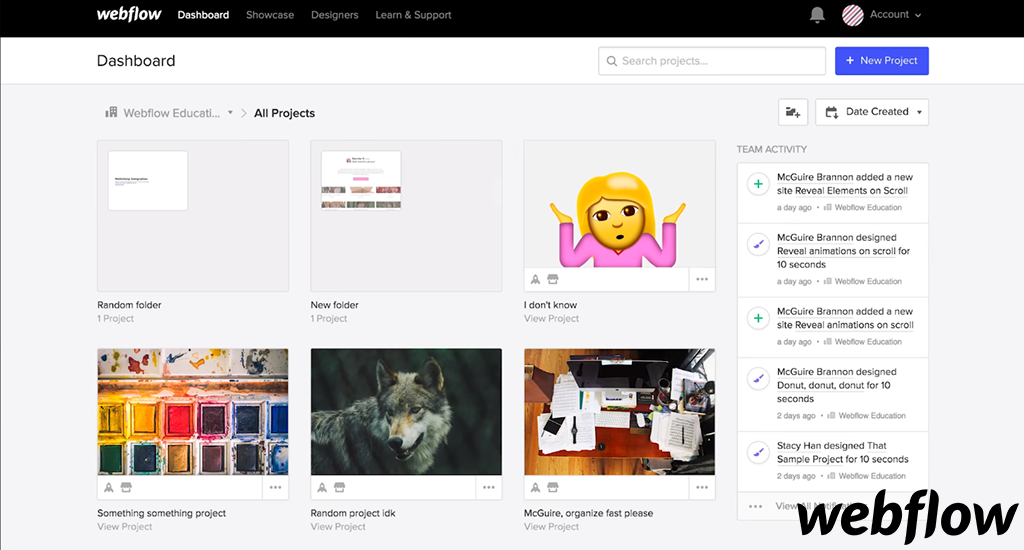Image resolution: width=1024 pixels, height=550 pixels.
Task: Click the Search projects input field
Action: point(712,61)
